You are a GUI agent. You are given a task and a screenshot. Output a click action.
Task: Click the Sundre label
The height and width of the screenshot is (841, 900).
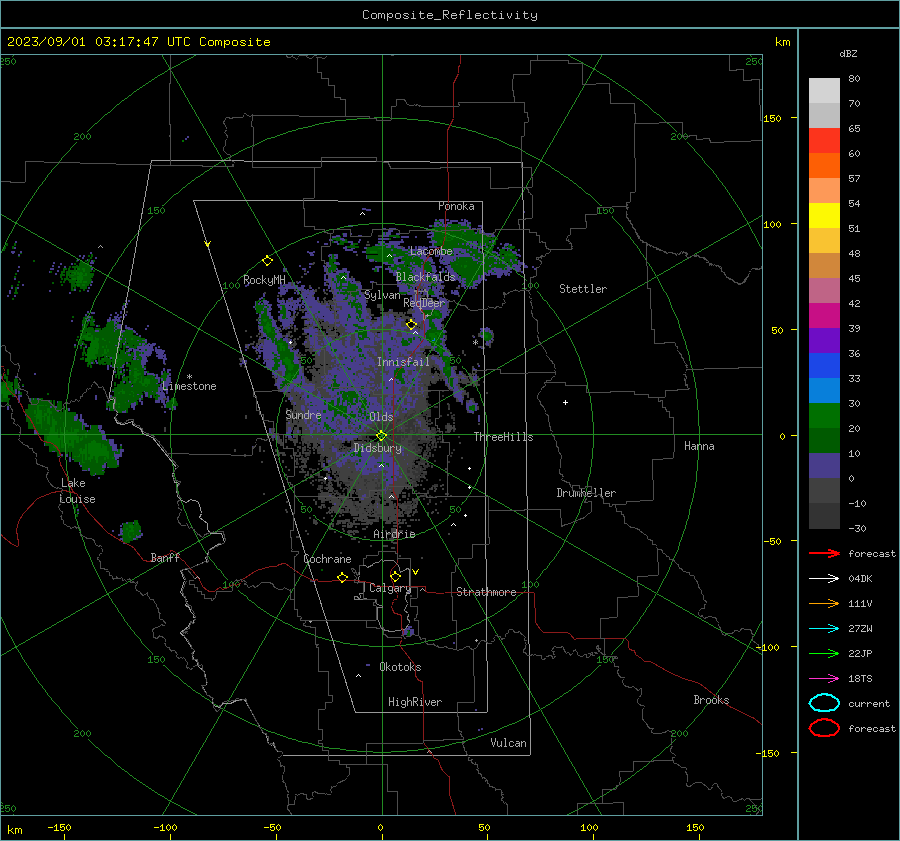point(303,414)
